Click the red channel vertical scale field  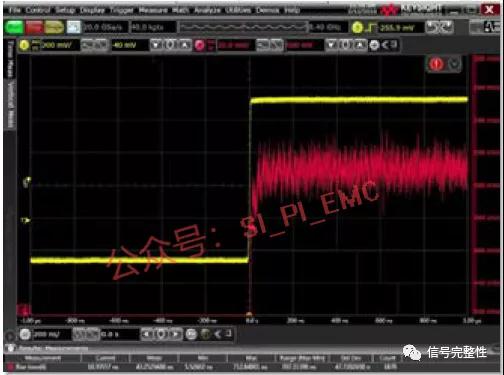tap(236, 45)
